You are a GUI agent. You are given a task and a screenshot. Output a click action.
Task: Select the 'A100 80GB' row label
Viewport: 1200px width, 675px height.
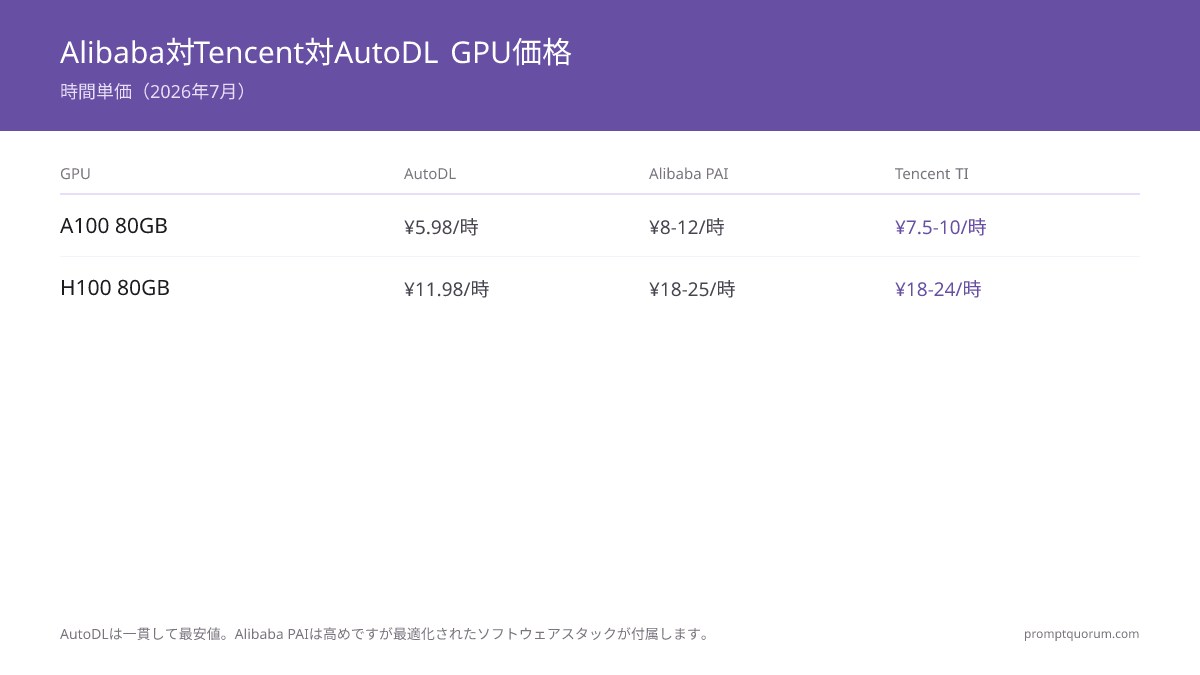(x=114, y=226)
